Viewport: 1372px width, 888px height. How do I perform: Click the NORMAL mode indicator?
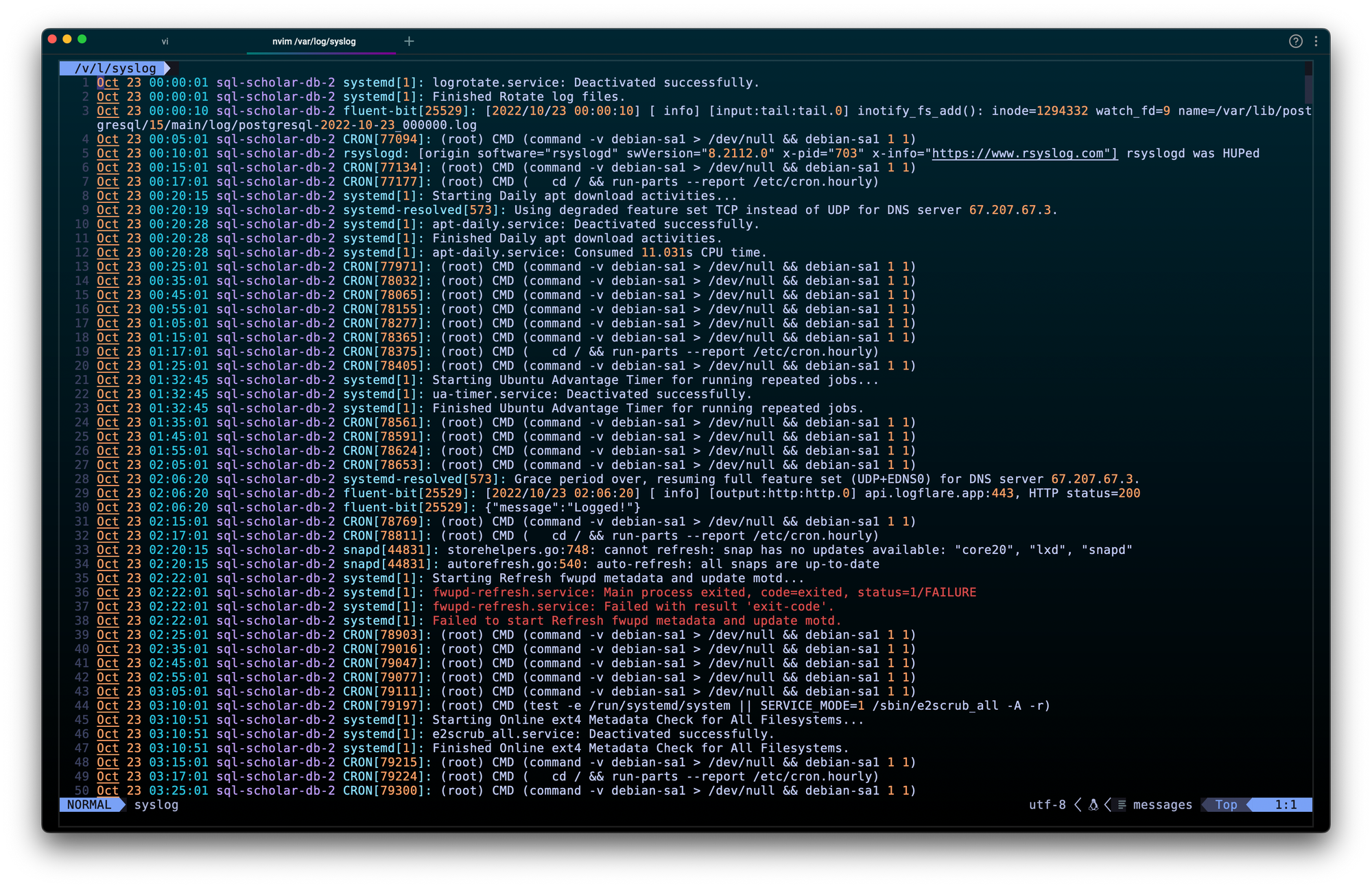88,804
